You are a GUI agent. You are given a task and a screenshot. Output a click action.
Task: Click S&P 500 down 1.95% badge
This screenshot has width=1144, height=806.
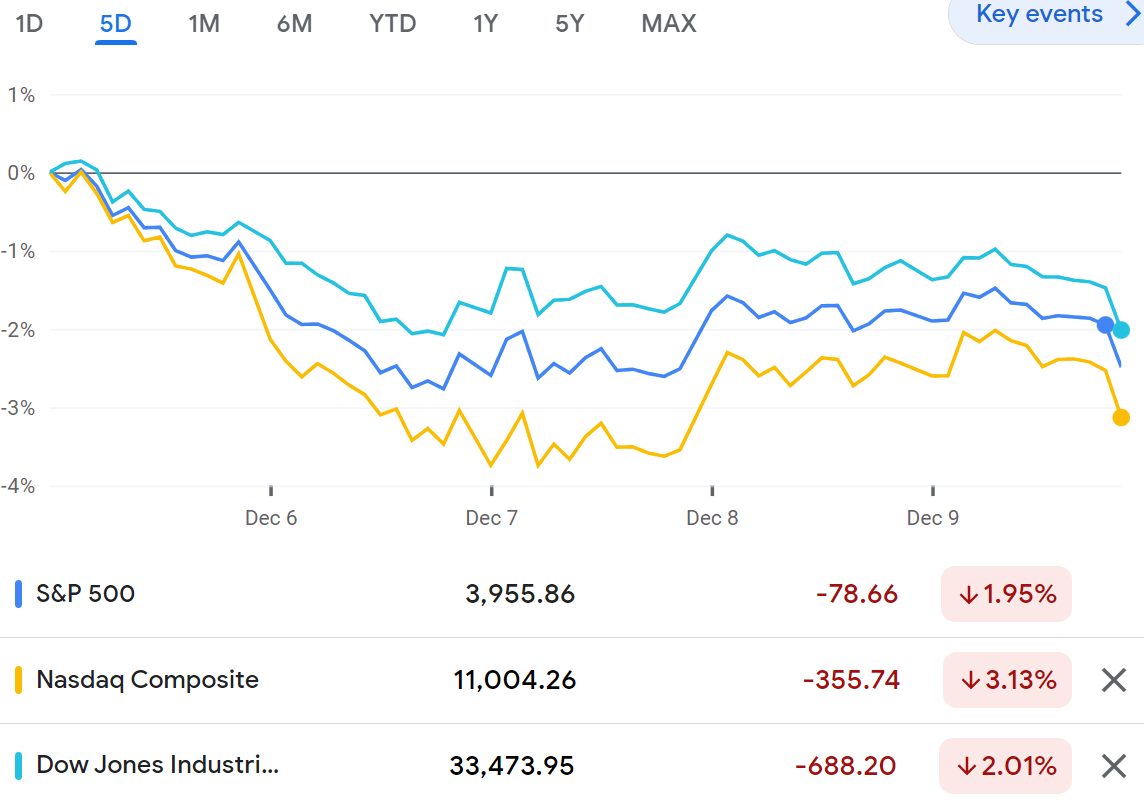click(1006, 594)
